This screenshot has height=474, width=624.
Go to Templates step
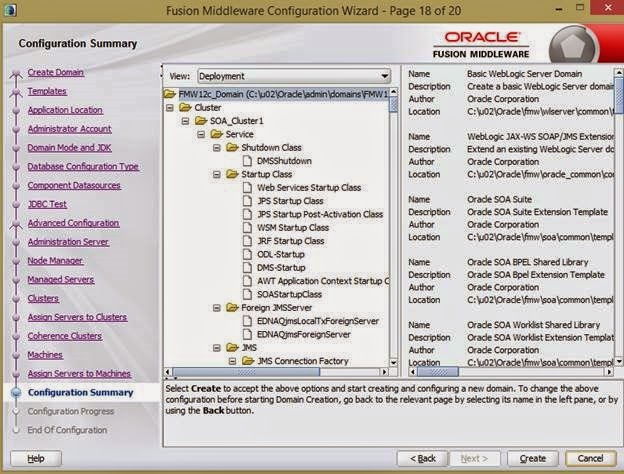47,91
